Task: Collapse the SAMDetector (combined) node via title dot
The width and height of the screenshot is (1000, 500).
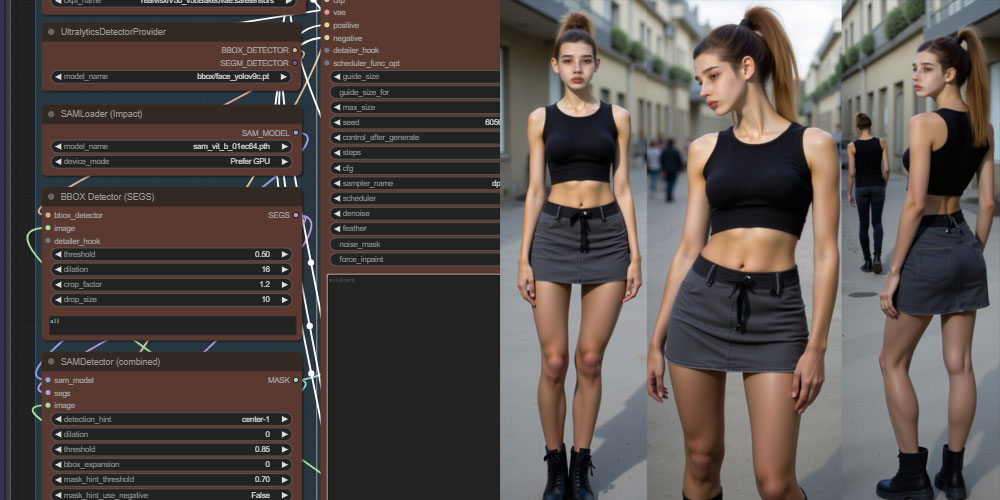Action: pyautogui.click(x=51, y=362)
